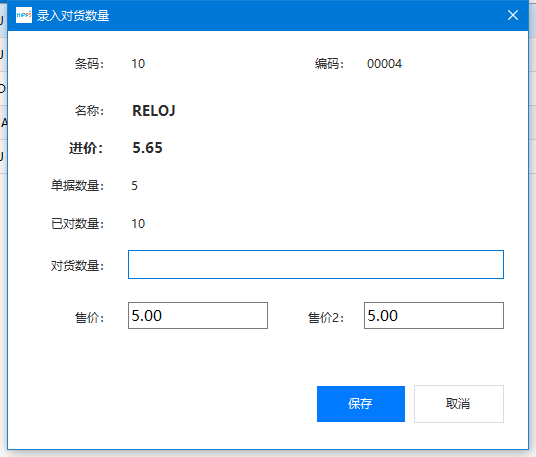Click the 名称 label
Viewport: 536px width, 457px height.
tap(89, 111)
